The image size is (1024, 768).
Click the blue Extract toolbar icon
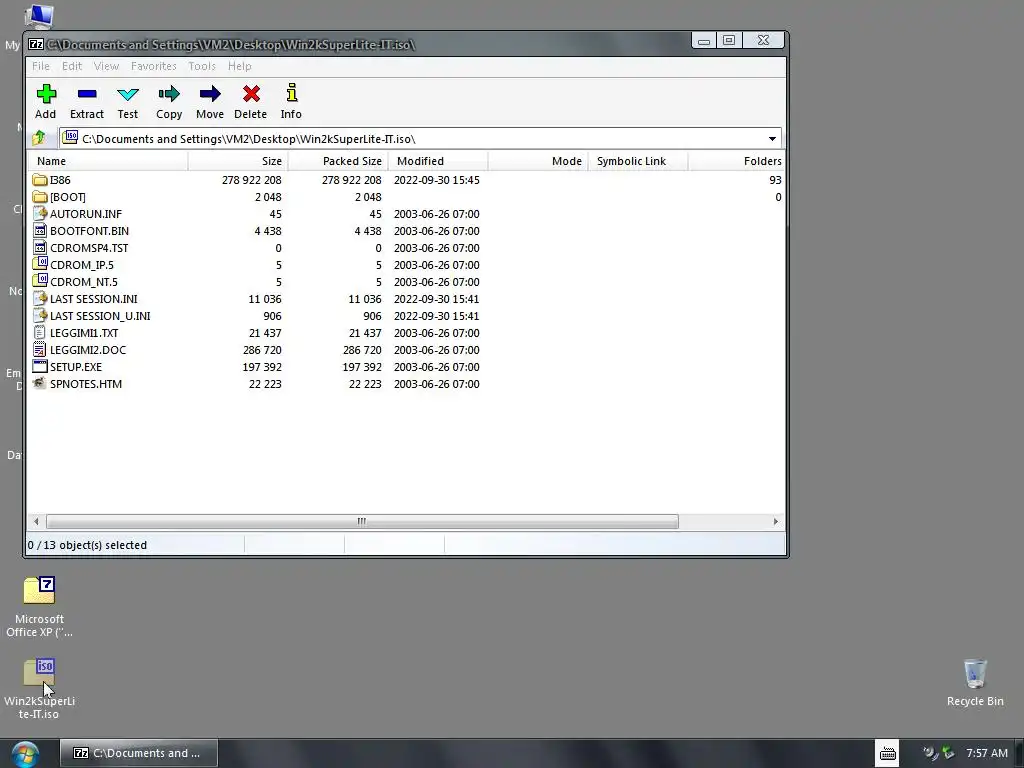[87, 94]
